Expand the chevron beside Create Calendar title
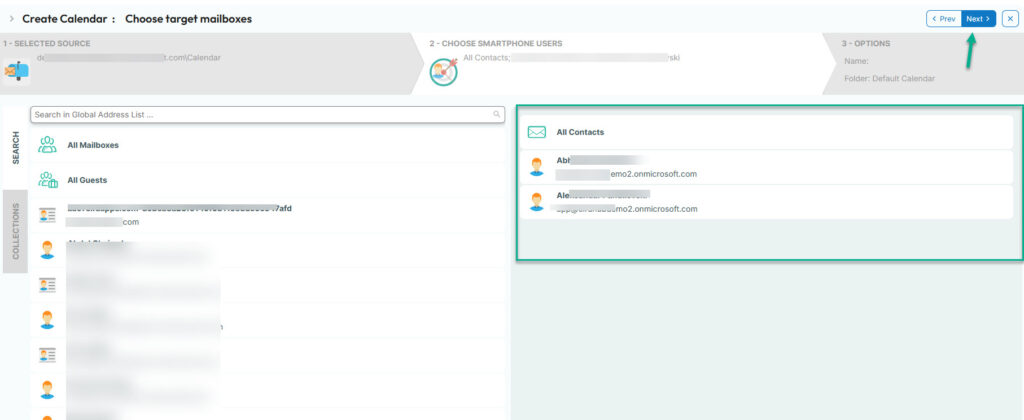This screenshot has width=1024, height=420. (x=11, y=19)
